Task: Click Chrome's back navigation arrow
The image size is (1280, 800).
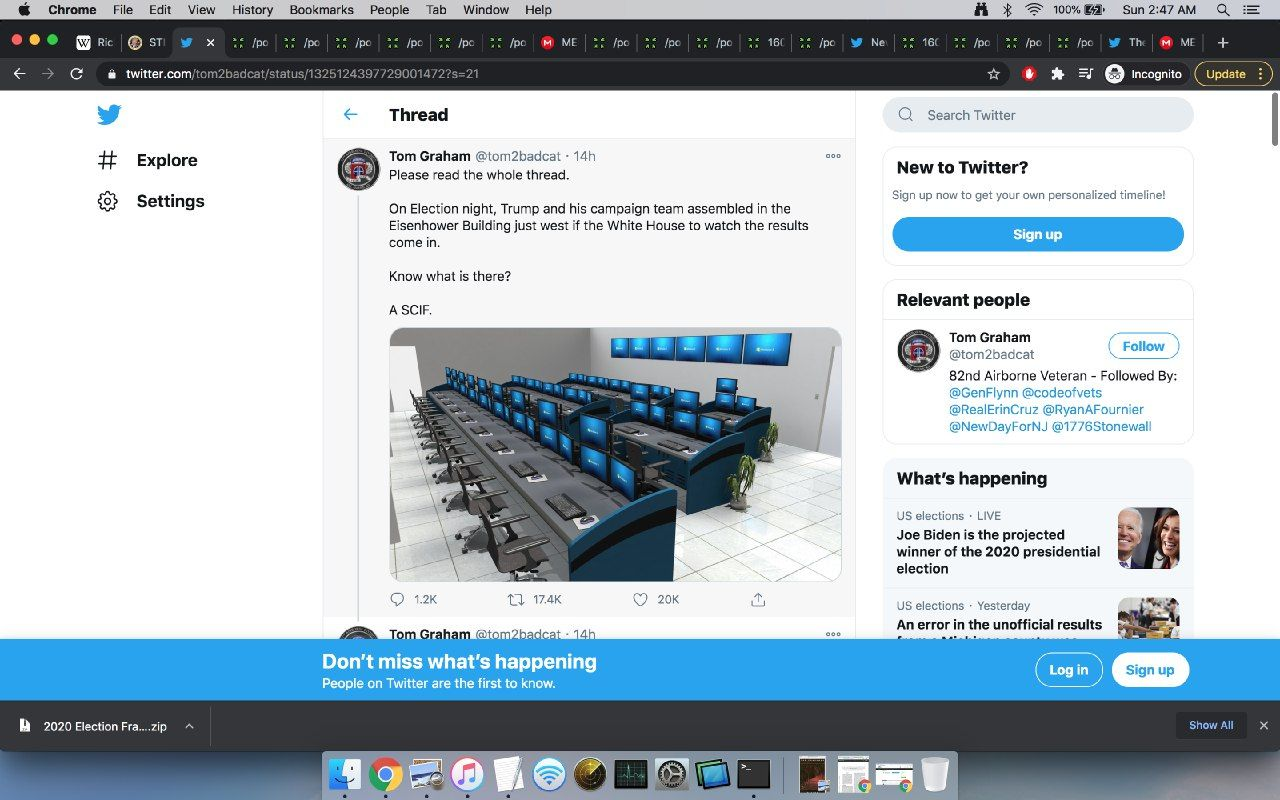Action: pyautogui.click(x=19, y=73)
